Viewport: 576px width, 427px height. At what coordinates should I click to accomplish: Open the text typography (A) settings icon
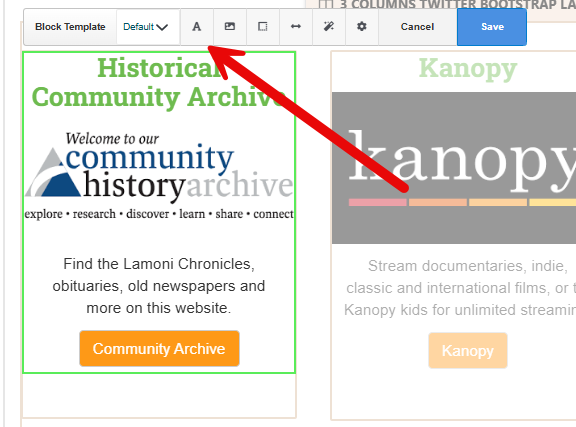[197, 27]
